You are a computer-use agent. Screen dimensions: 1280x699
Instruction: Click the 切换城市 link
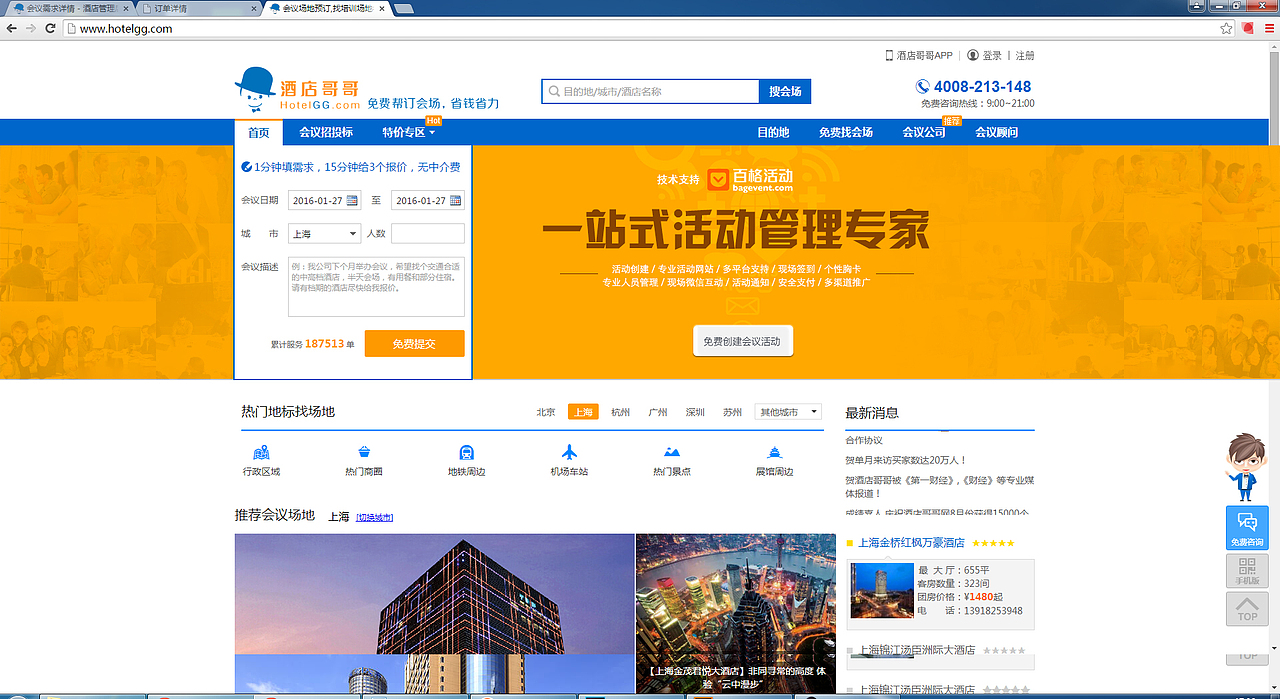click(375, 517)
